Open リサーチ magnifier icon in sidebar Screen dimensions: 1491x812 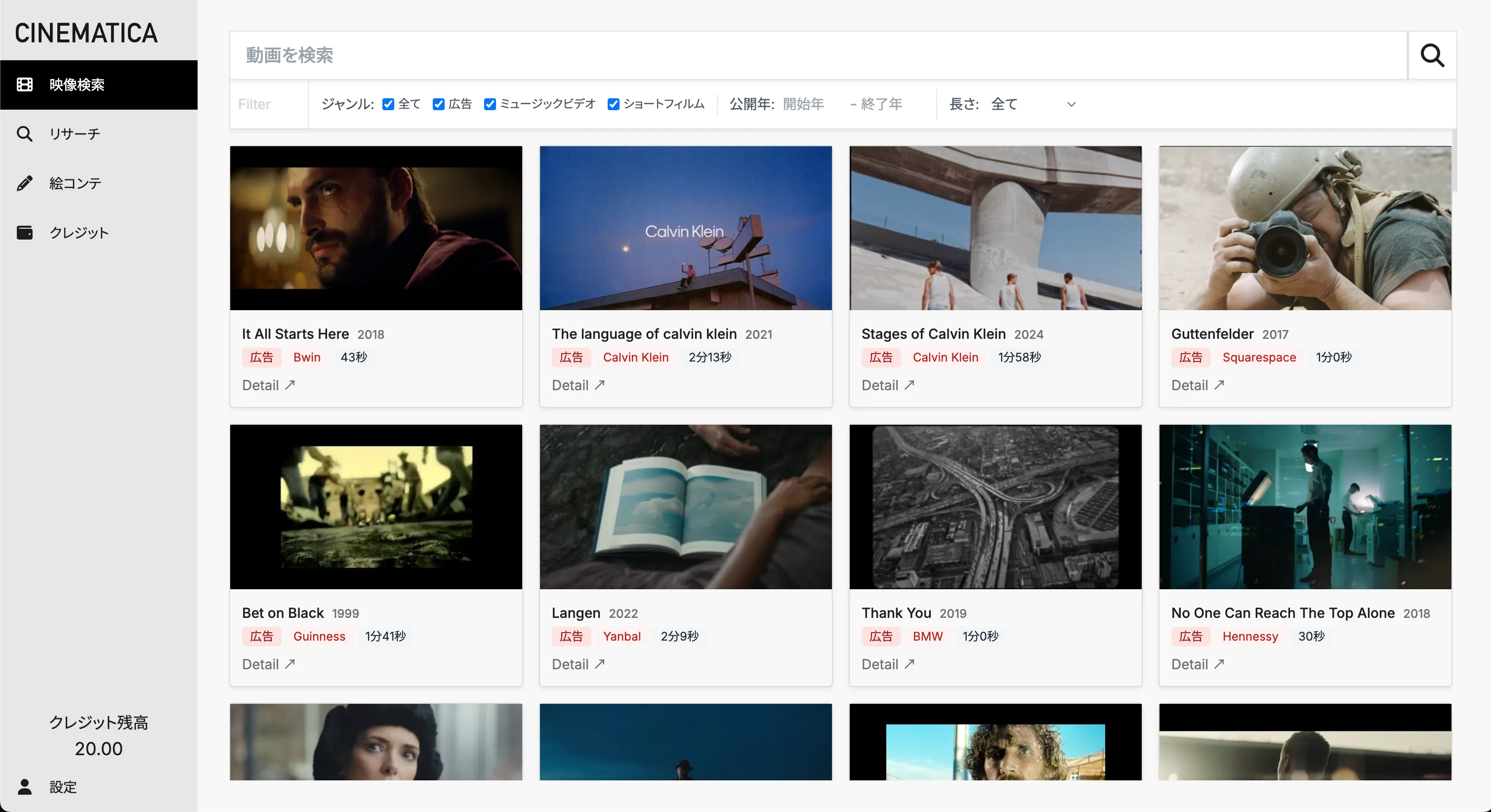pos(24,134)
